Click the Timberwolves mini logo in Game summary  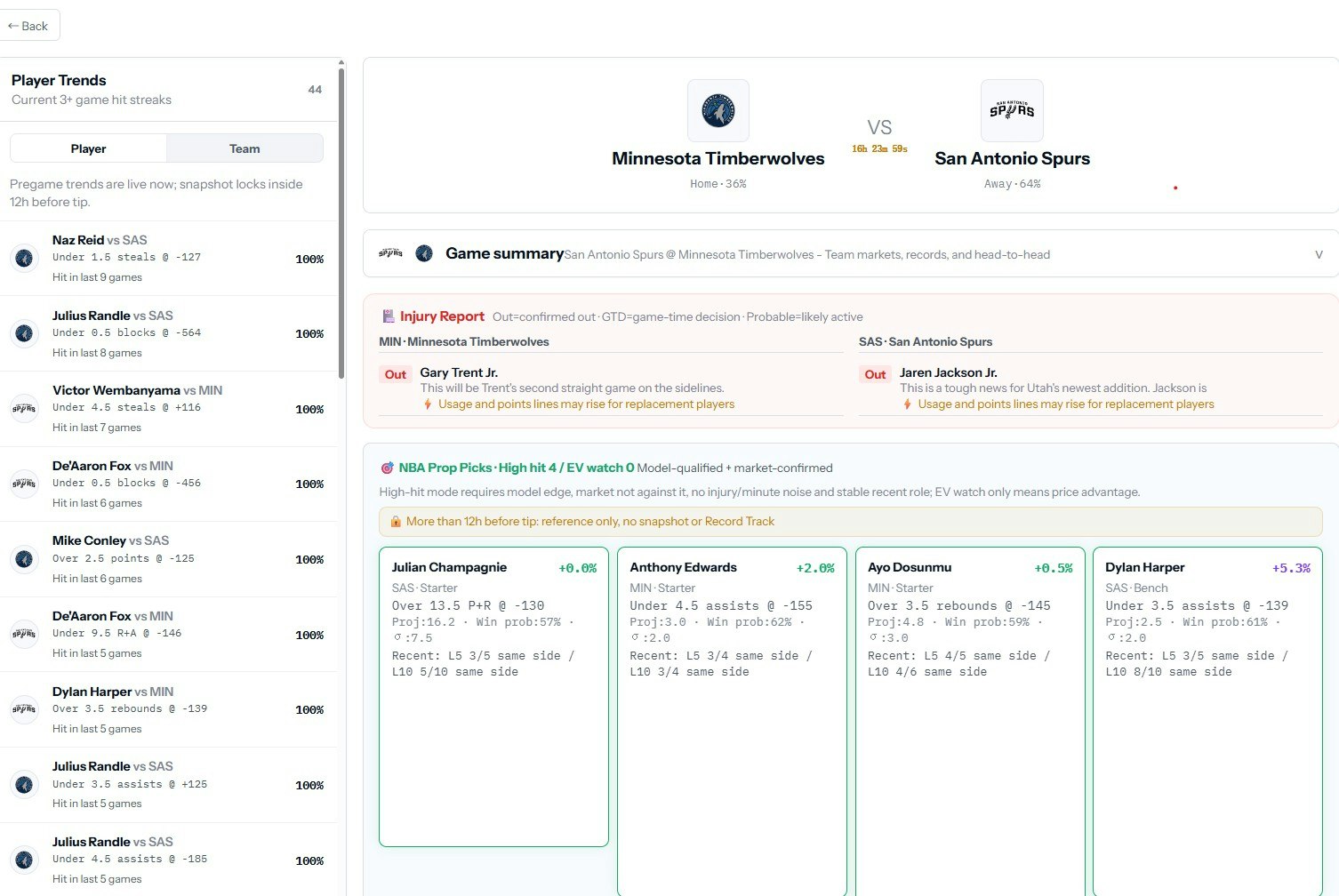click(424, 253)
